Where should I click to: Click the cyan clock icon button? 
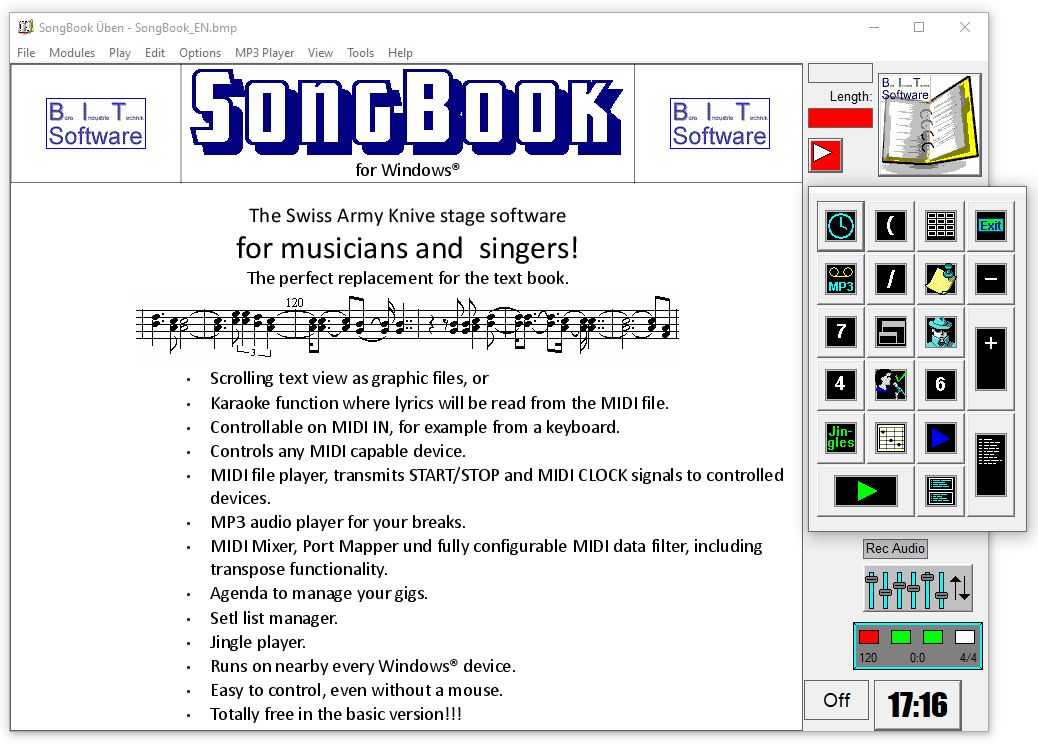pyautogui.click(x=841, y=226)
